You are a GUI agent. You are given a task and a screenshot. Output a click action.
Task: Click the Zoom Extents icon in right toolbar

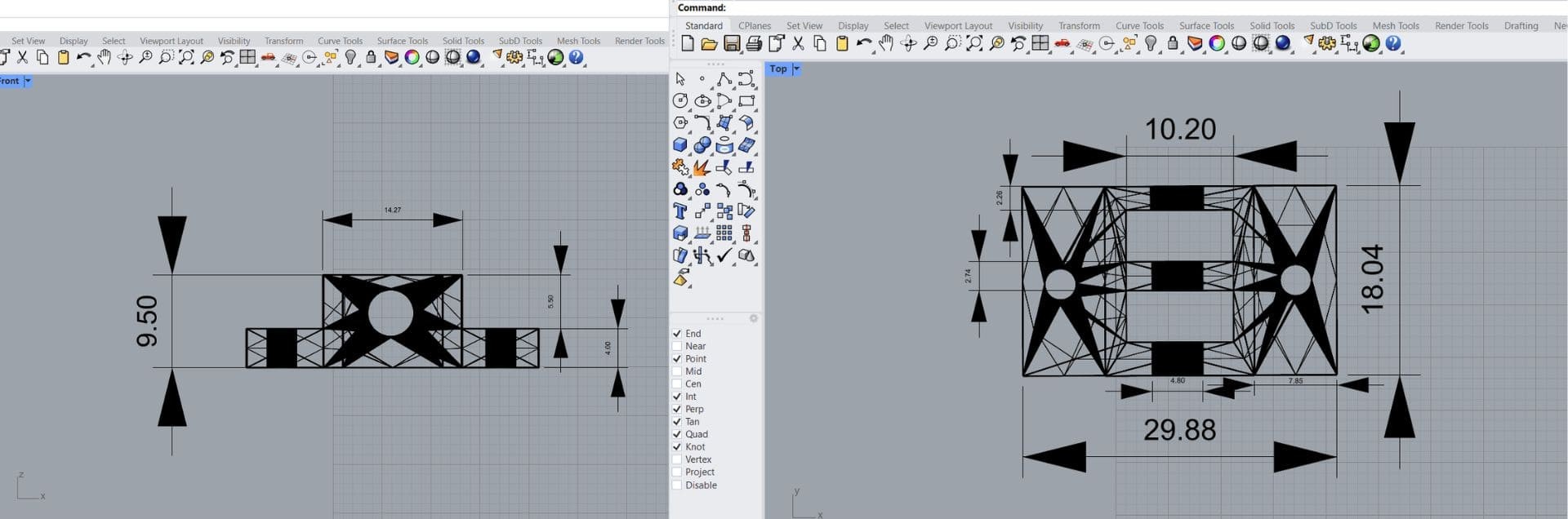tap(974, 44)
